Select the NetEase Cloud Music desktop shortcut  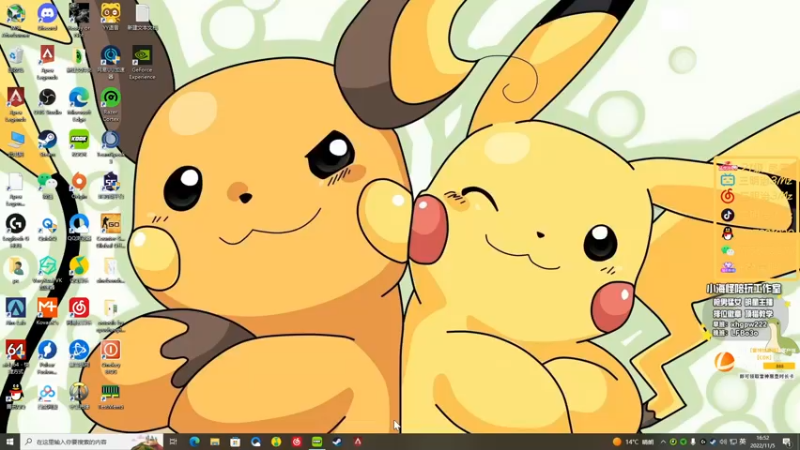click(x=79, y=312)
